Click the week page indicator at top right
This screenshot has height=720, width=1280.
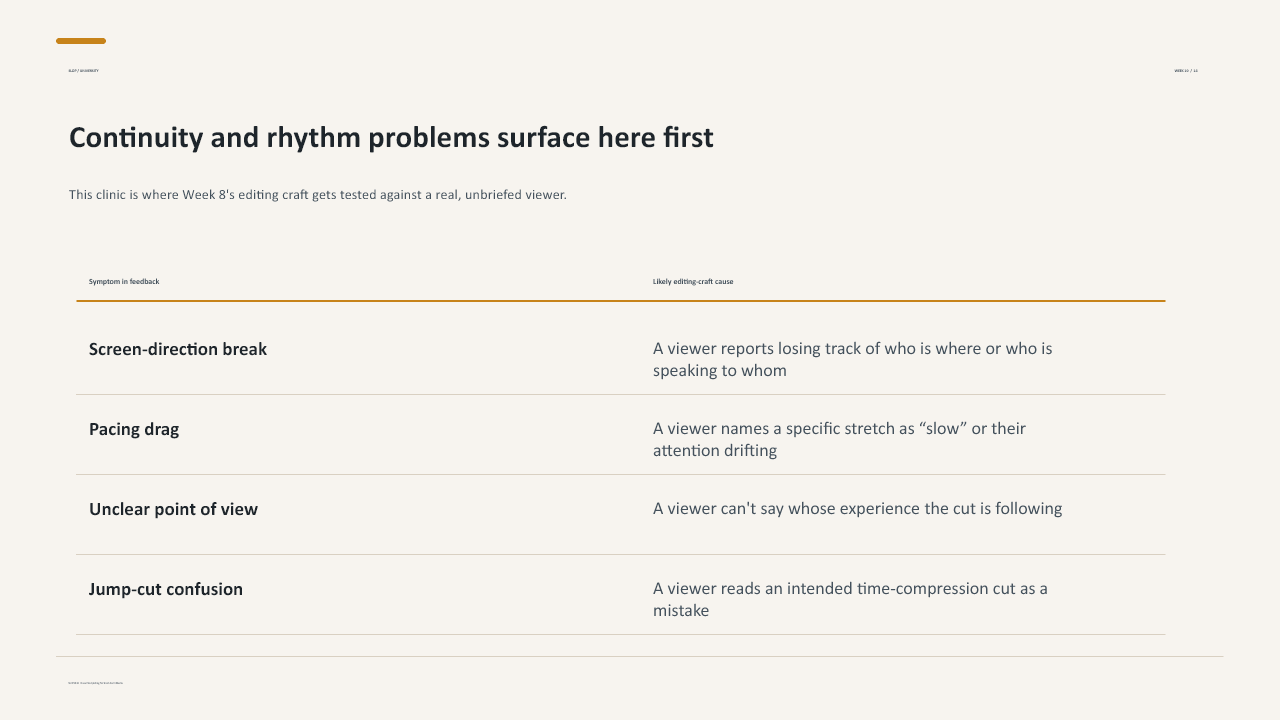1186,71
